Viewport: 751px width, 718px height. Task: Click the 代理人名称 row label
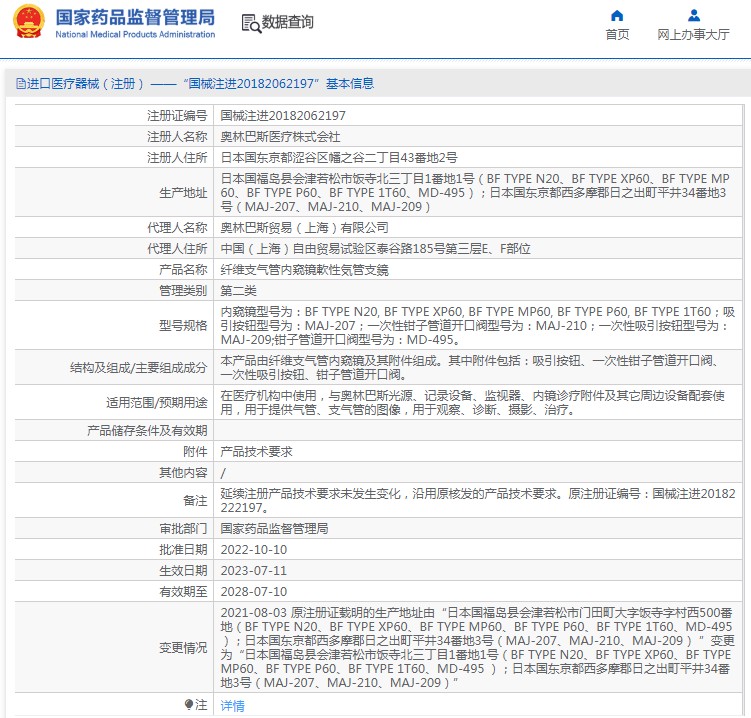tap(177, 228)
